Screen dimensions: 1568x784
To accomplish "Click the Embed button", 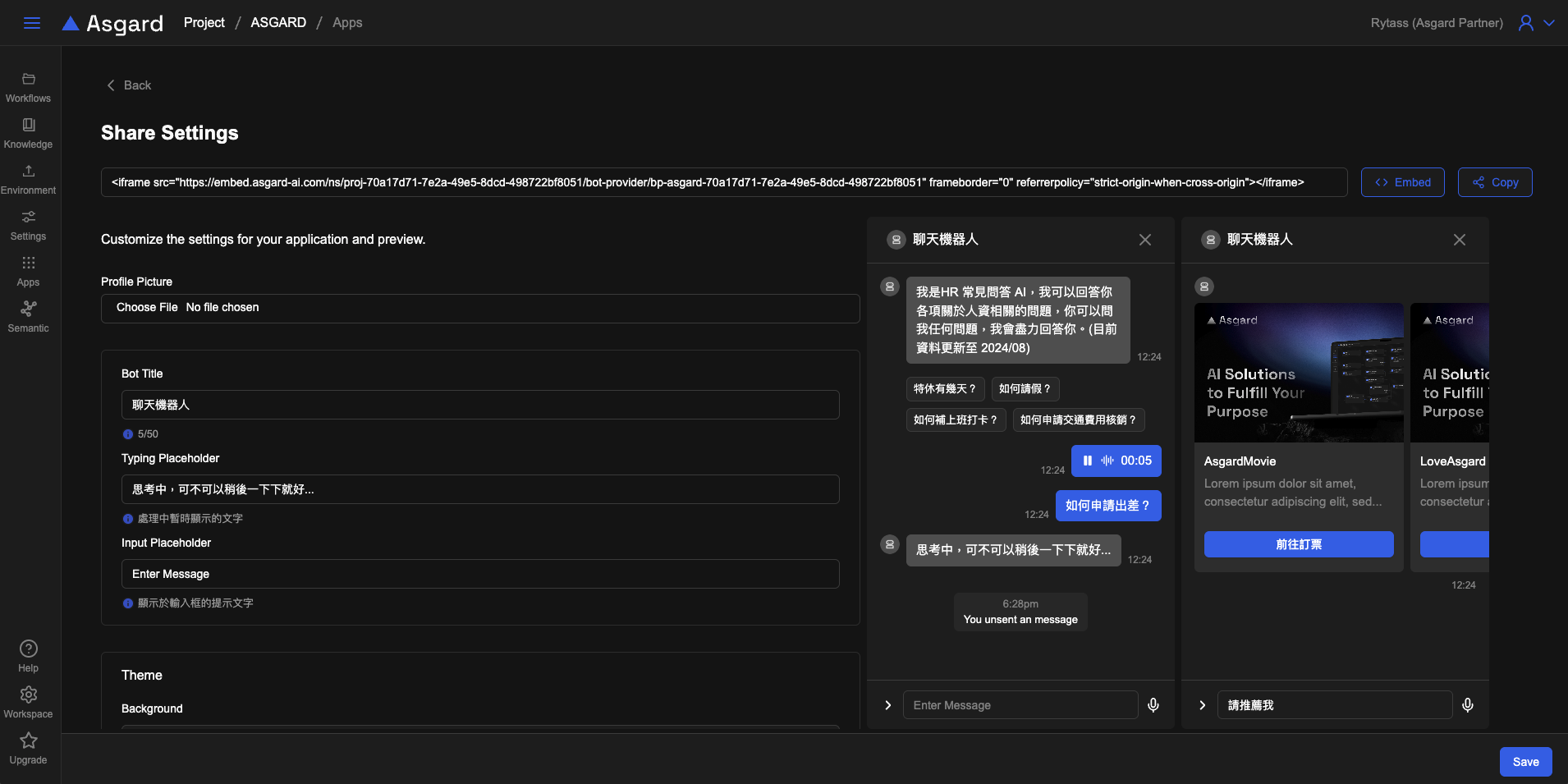I will pyautogui.click(x=1402, y=182).
